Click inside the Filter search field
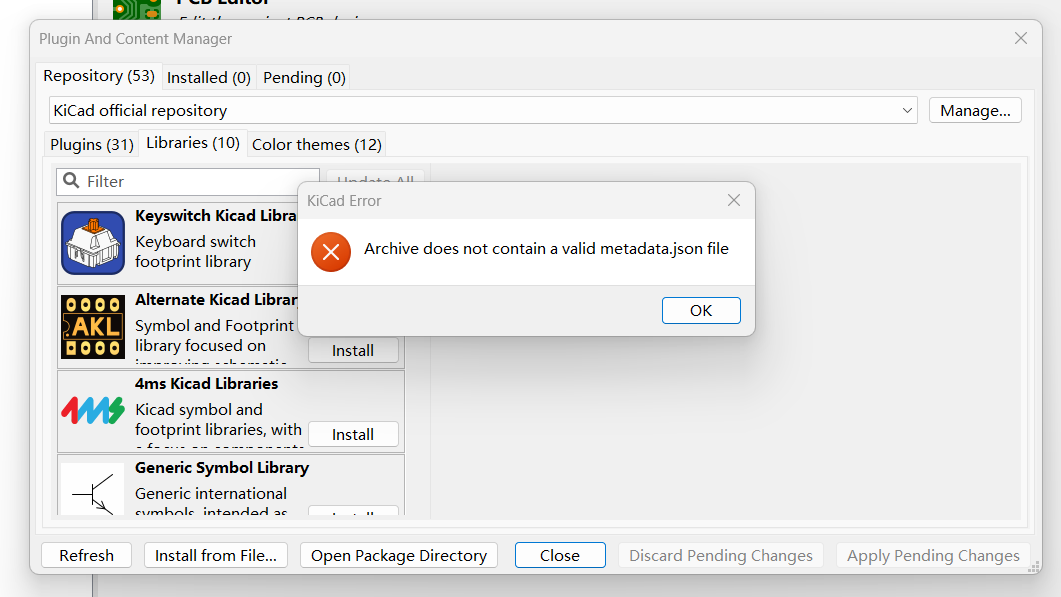1061x597 pixels. point(180,181)
